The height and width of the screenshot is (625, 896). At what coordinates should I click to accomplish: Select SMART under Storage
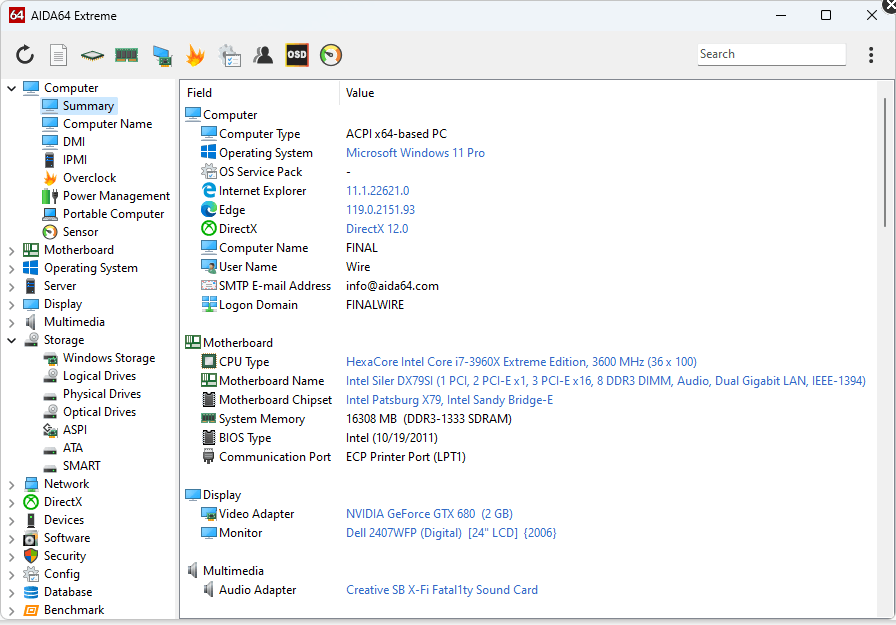tap(81, 466)
